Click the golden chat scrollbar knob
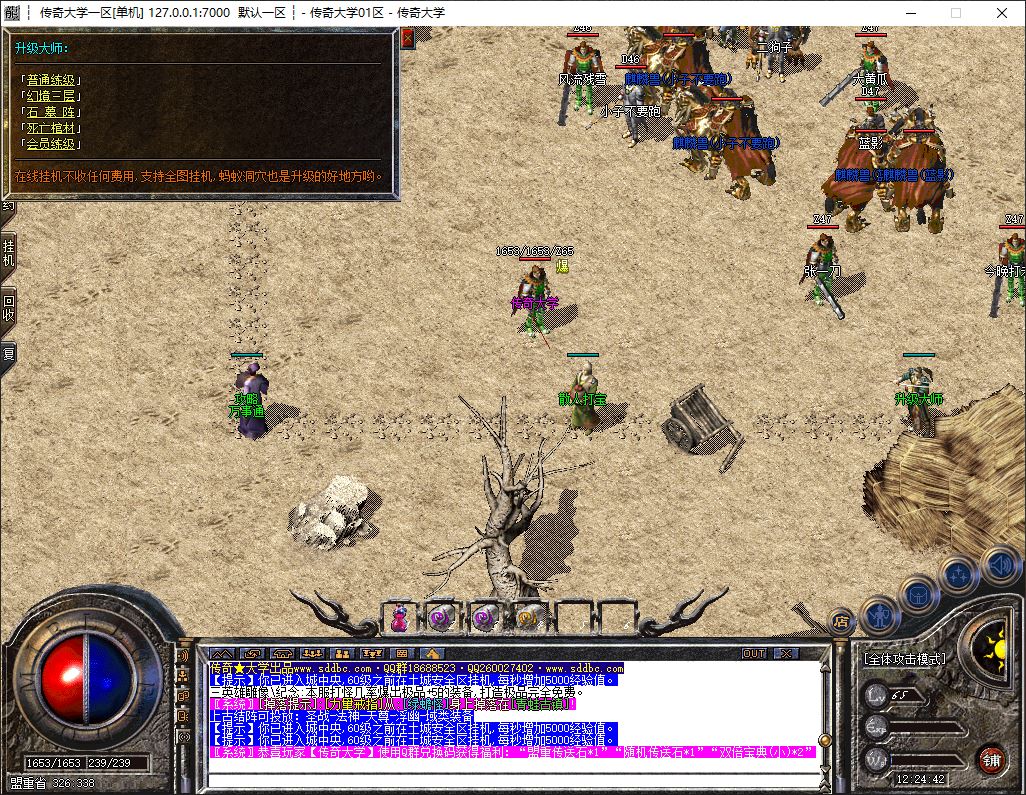Screen dimensions: 1026x795 click(x=825, y=741)
